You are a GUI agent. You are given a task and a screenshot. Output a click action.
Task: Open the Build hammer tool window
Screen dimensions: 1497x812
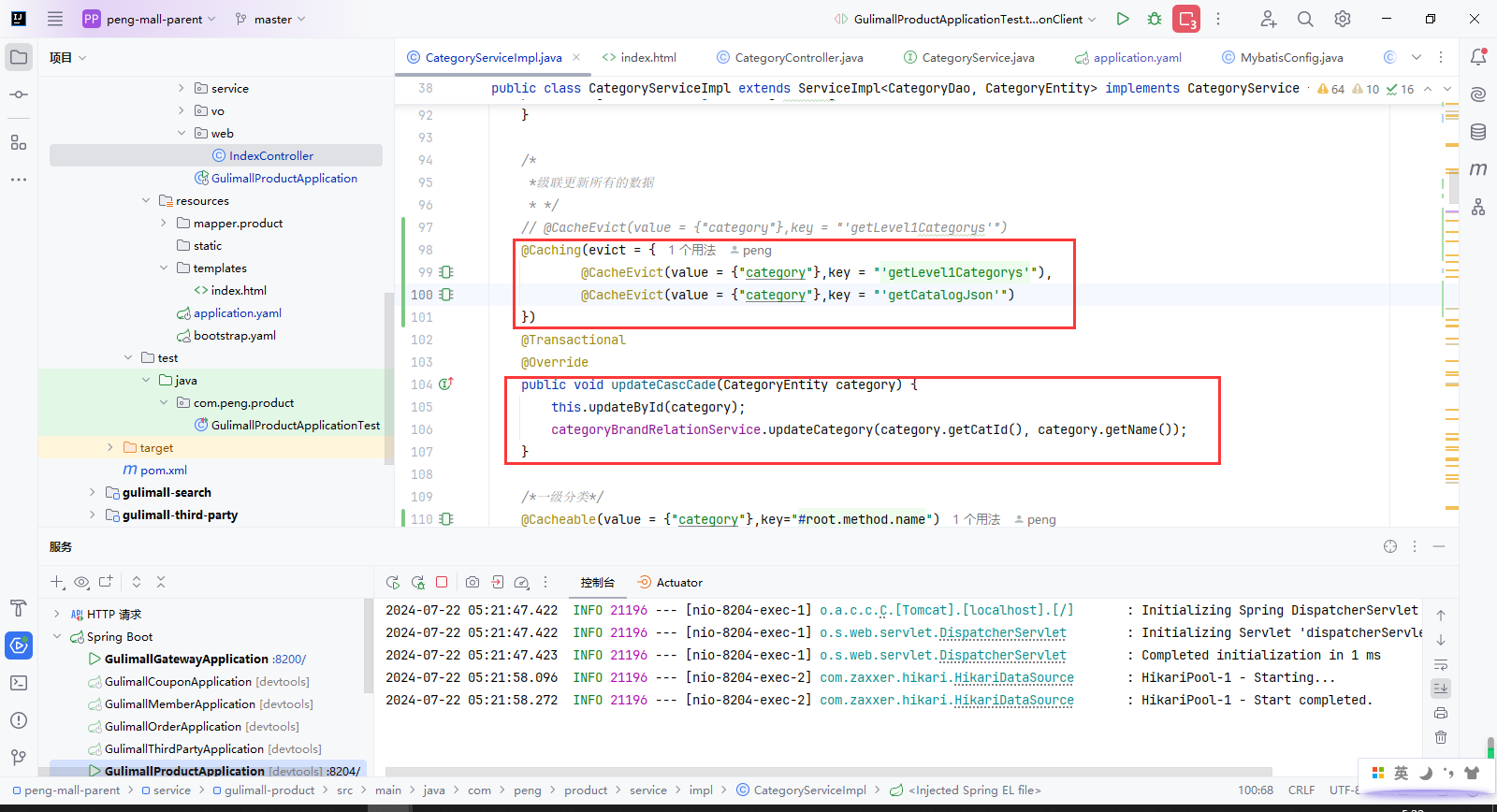19,608
